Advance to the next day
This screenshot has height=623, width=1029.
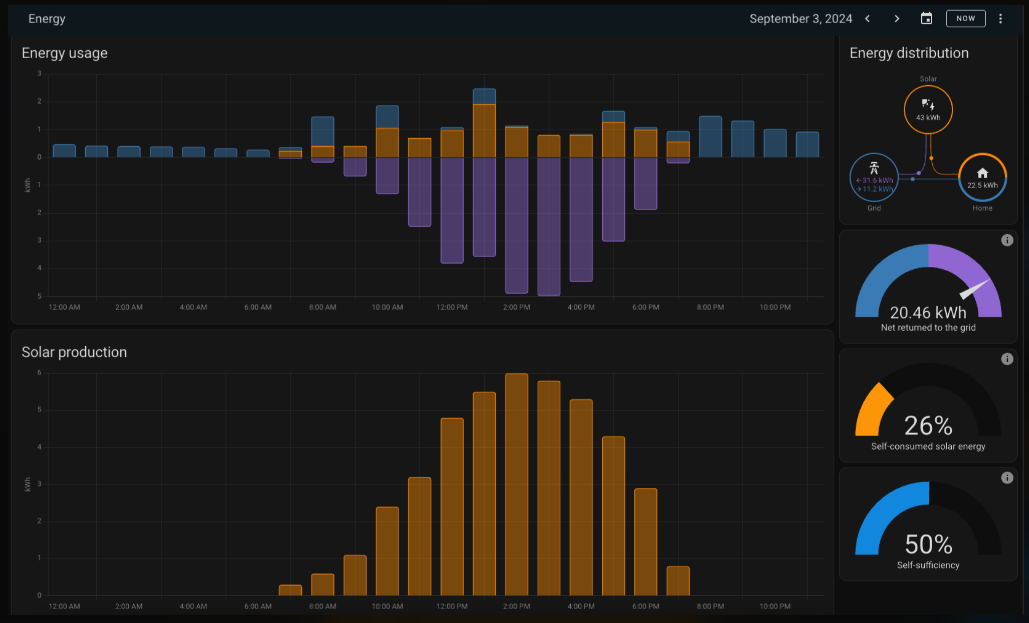click(x=896, y=19)
